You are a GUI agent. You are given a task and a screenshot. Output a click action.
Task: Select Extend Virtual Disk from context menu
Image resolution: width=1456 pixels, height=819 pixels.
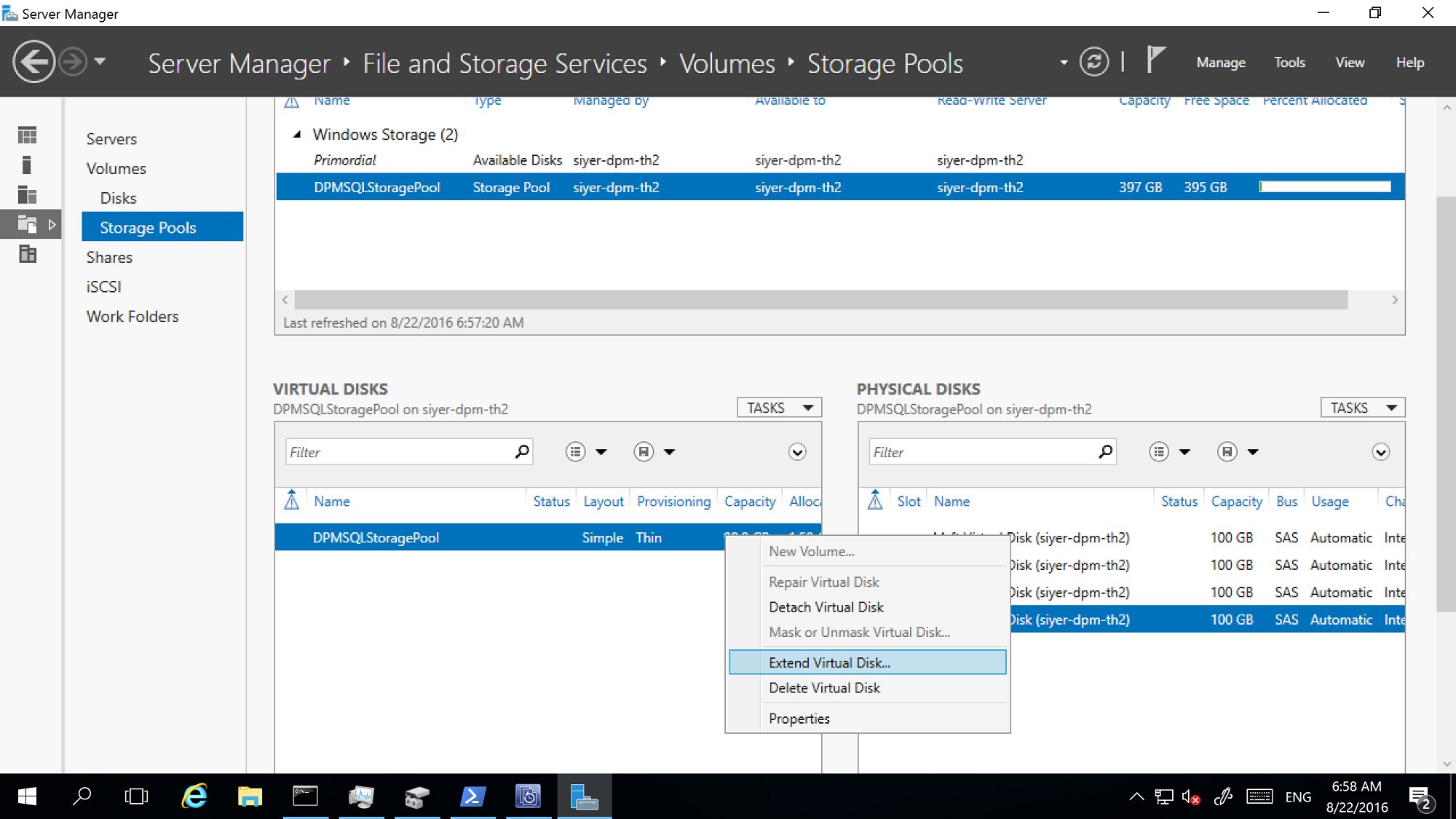(x=830, y=662)
